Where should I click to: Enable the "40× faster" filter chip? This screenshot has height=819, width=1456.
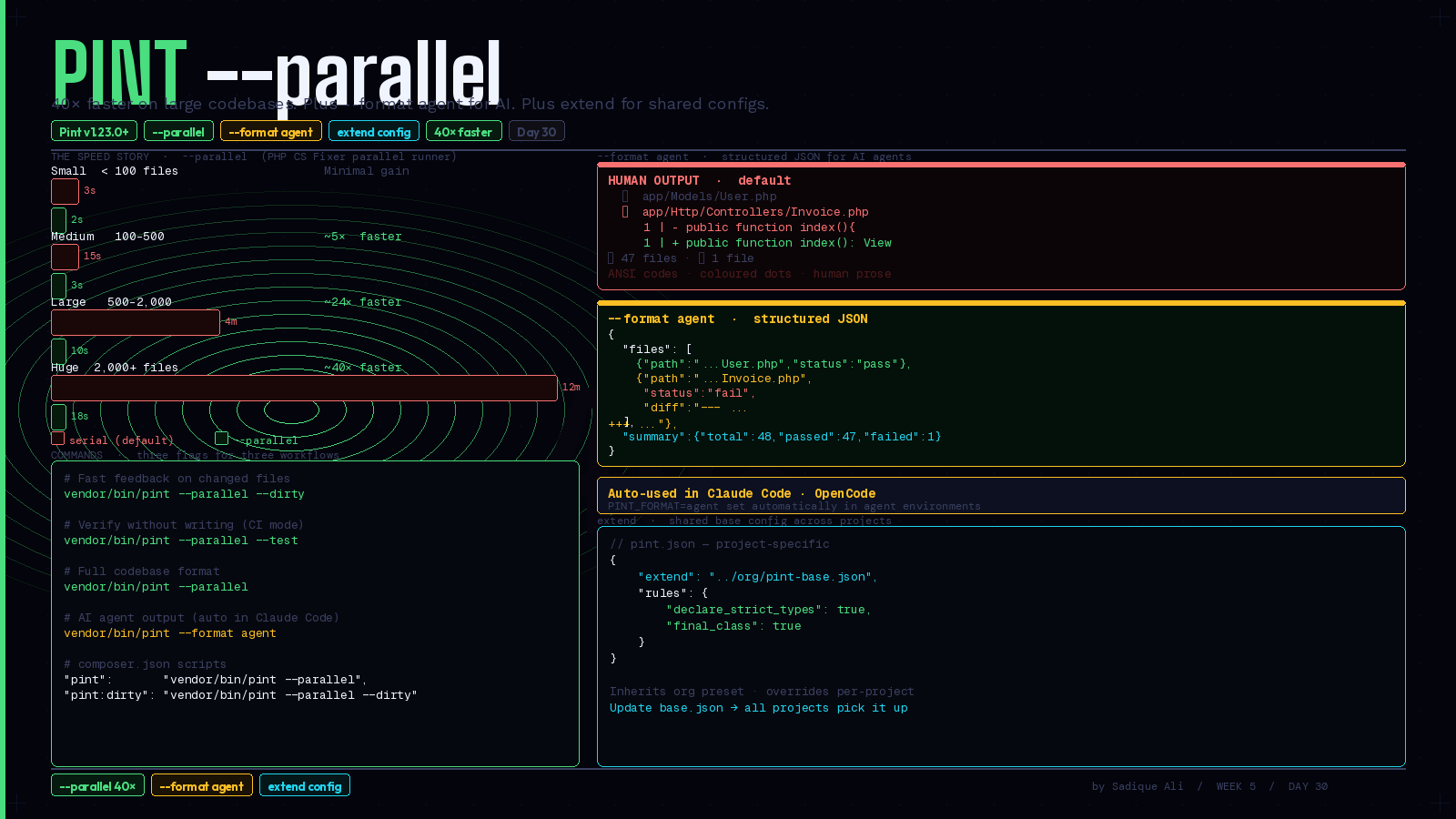tap(463, 130)
